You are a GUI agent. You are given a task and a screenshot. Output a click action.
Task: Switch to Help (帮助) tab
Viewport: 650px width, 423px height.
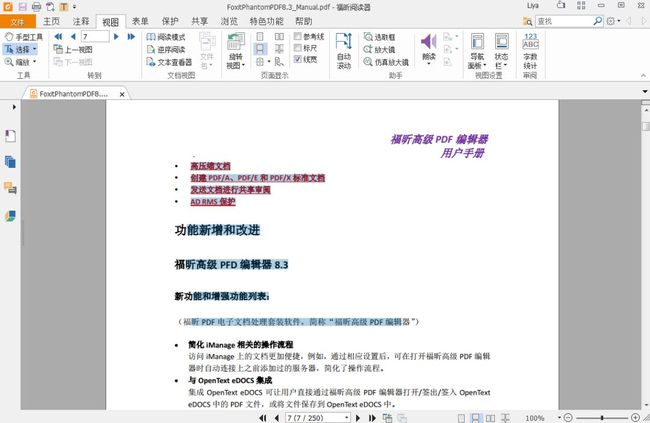pyautogui.click(x=303, y=21)
